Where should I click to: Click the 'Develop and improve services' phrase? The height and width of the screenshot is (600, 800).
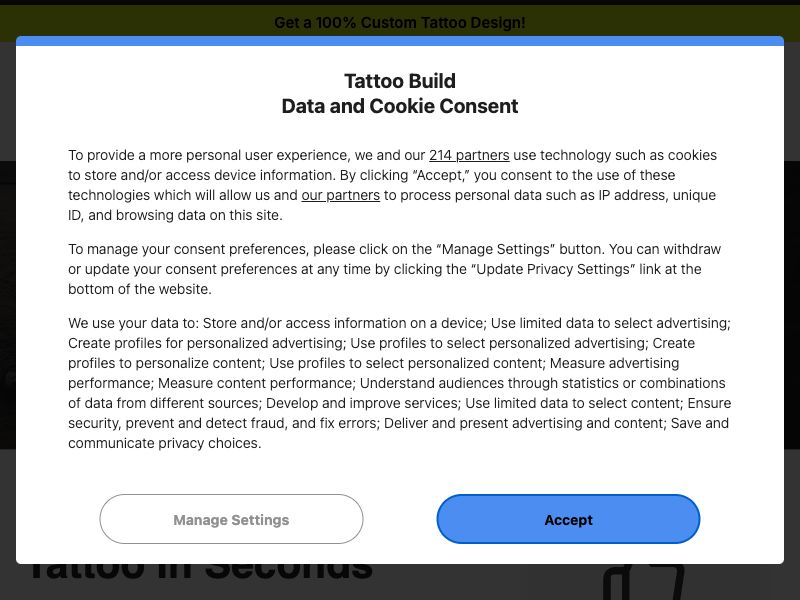[362, 403]
